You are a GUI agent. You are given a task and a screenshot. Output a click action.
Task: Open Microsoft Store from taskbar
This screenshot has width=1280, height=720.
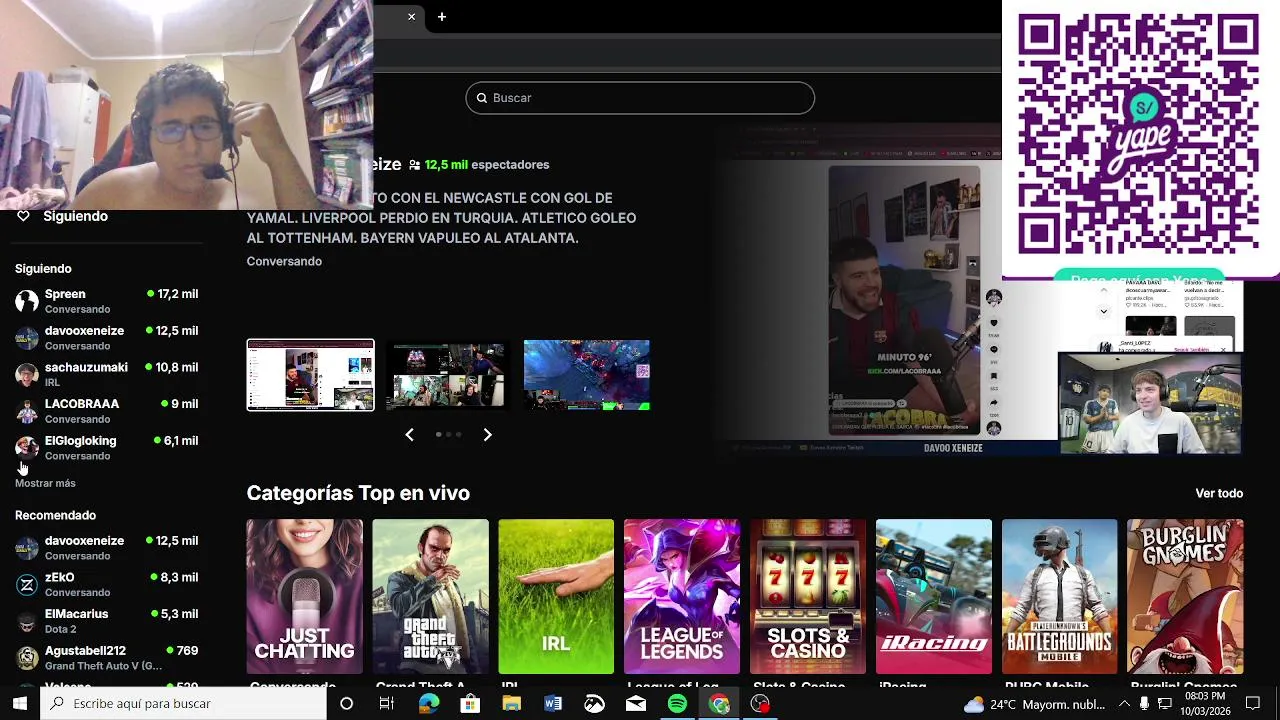click(x=470, y=704)
